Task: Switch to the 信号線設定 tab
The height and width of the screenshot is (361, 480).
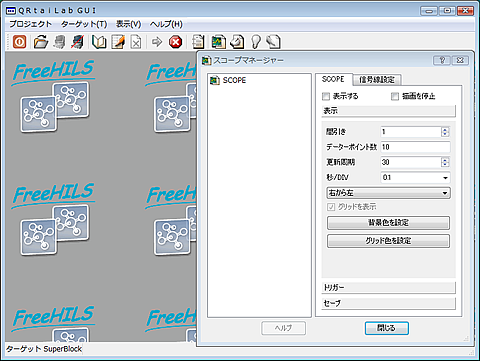Action: pyautogui.click(x=377, y=80)
